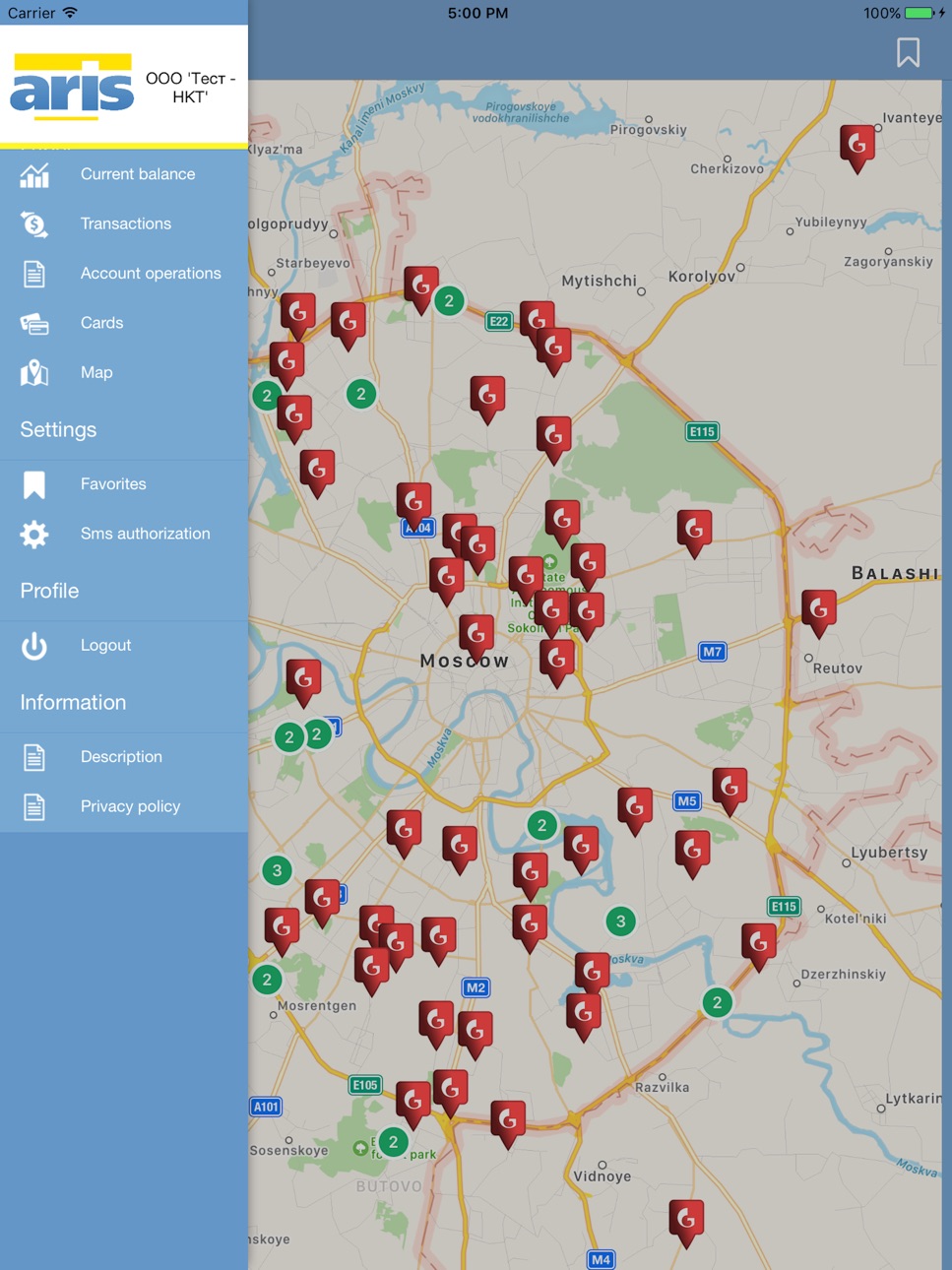Click the Description document icon
This screenshot has width=952, height=1270.
click(34, 757)
